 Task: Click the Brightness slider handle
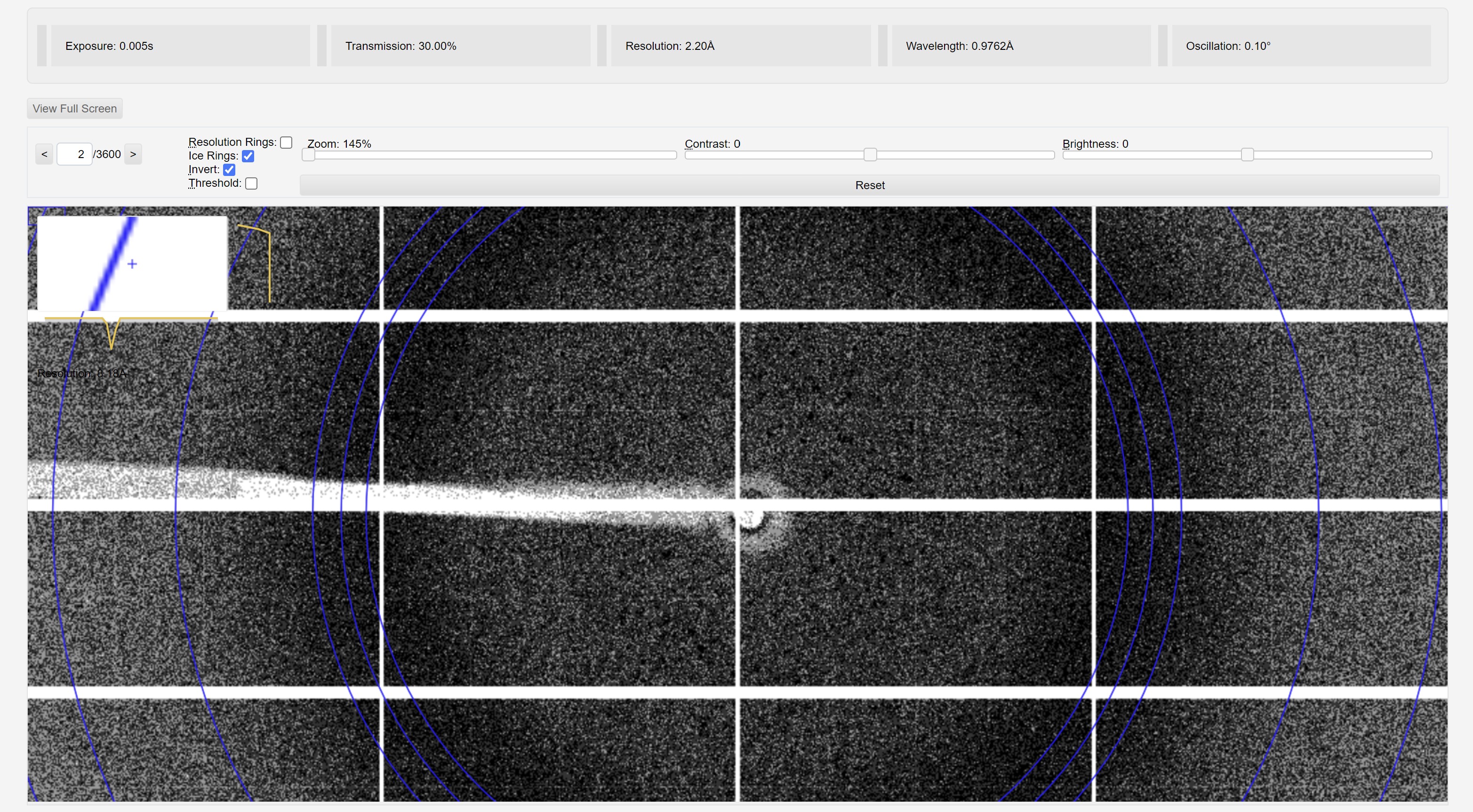point(1247,155)
